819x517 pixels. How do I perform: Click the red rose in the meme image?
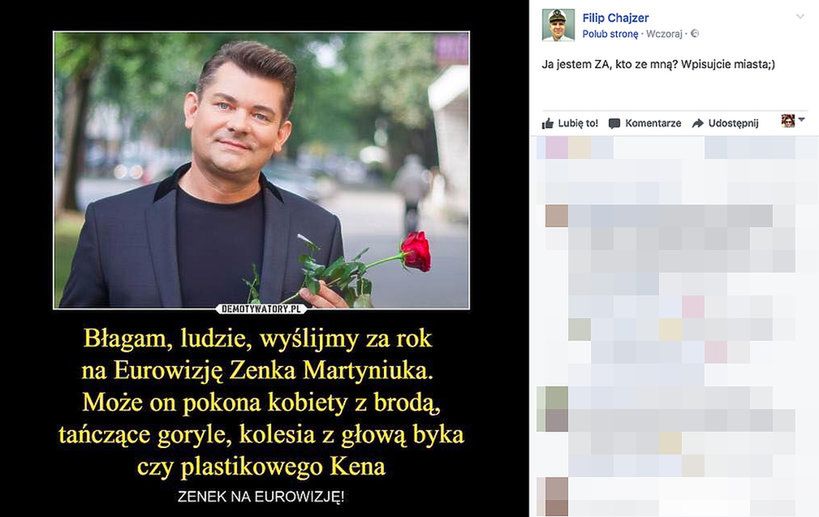416,251
